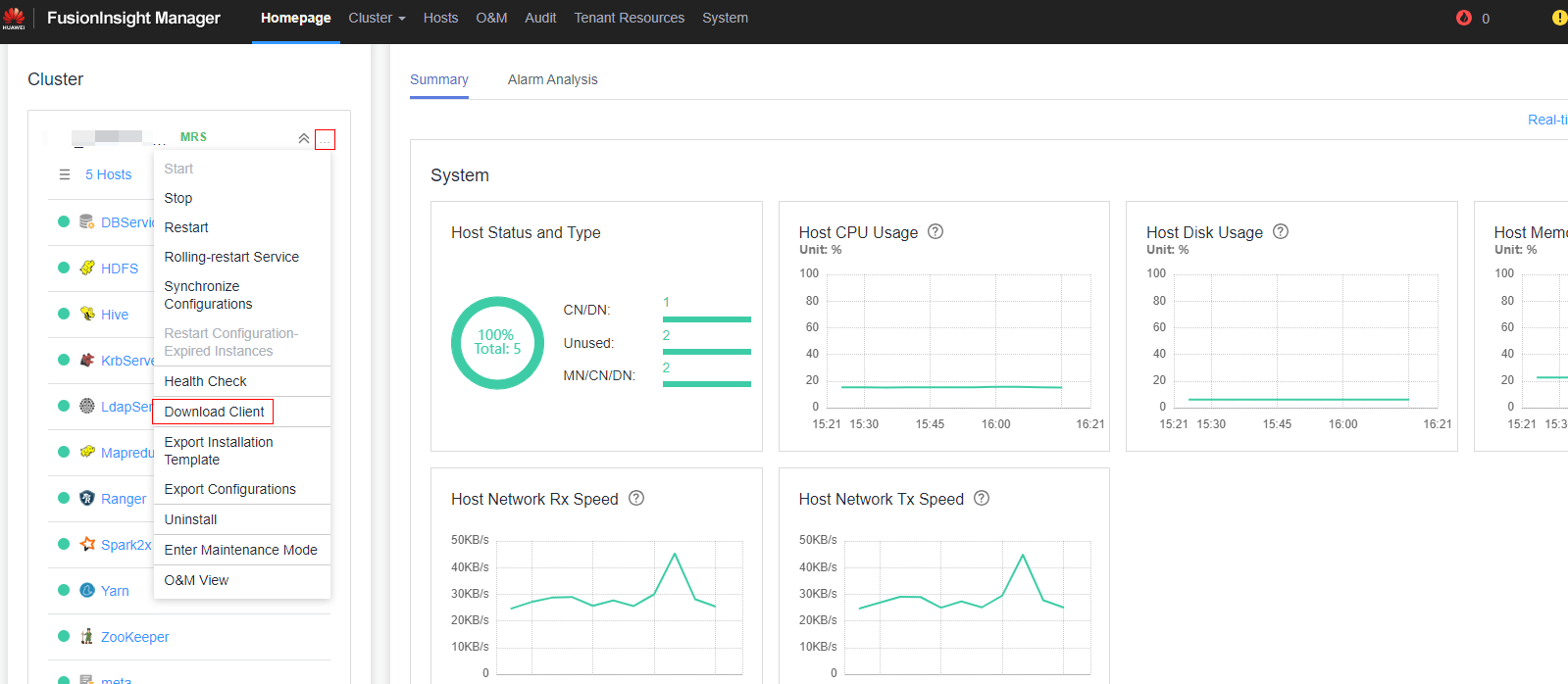Choose Stop from the cluster menu
This screenshot has width=1568, height=684.
click(x=178, y=198)
